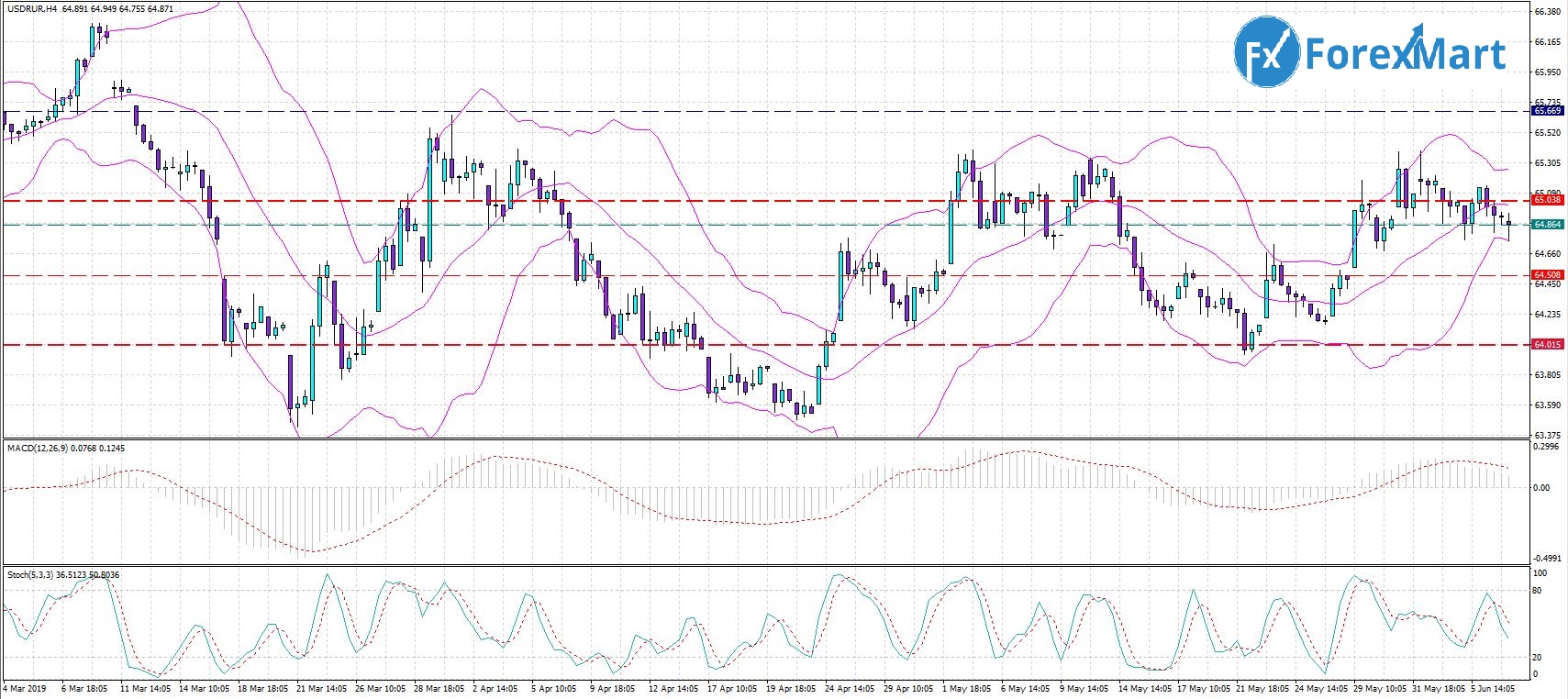Click the MACD 0.2996 scale value

tap(1546, 447)
